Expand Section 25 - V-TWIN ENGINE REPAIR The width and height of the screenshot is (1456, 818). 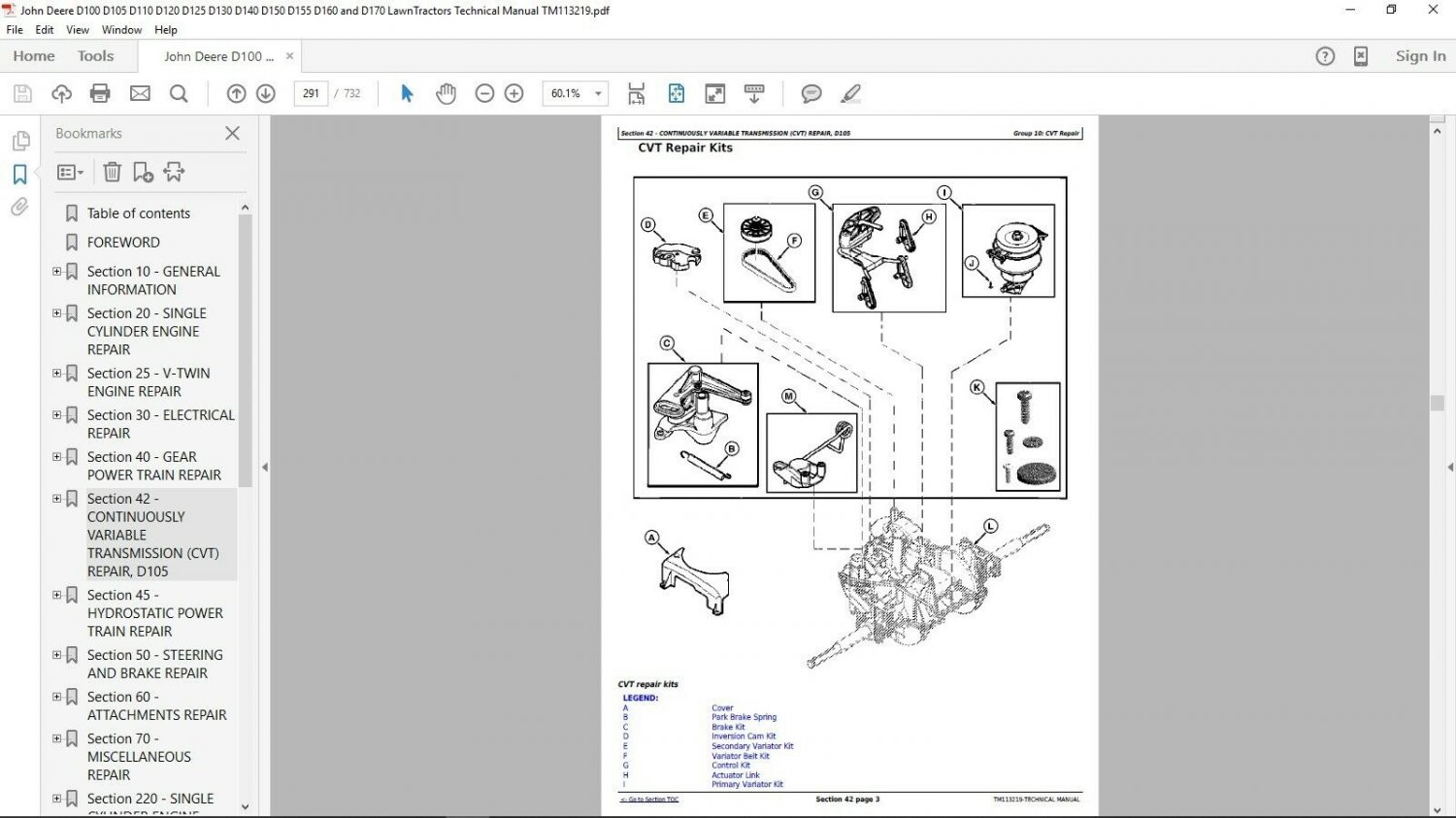[x=56, y=373]
